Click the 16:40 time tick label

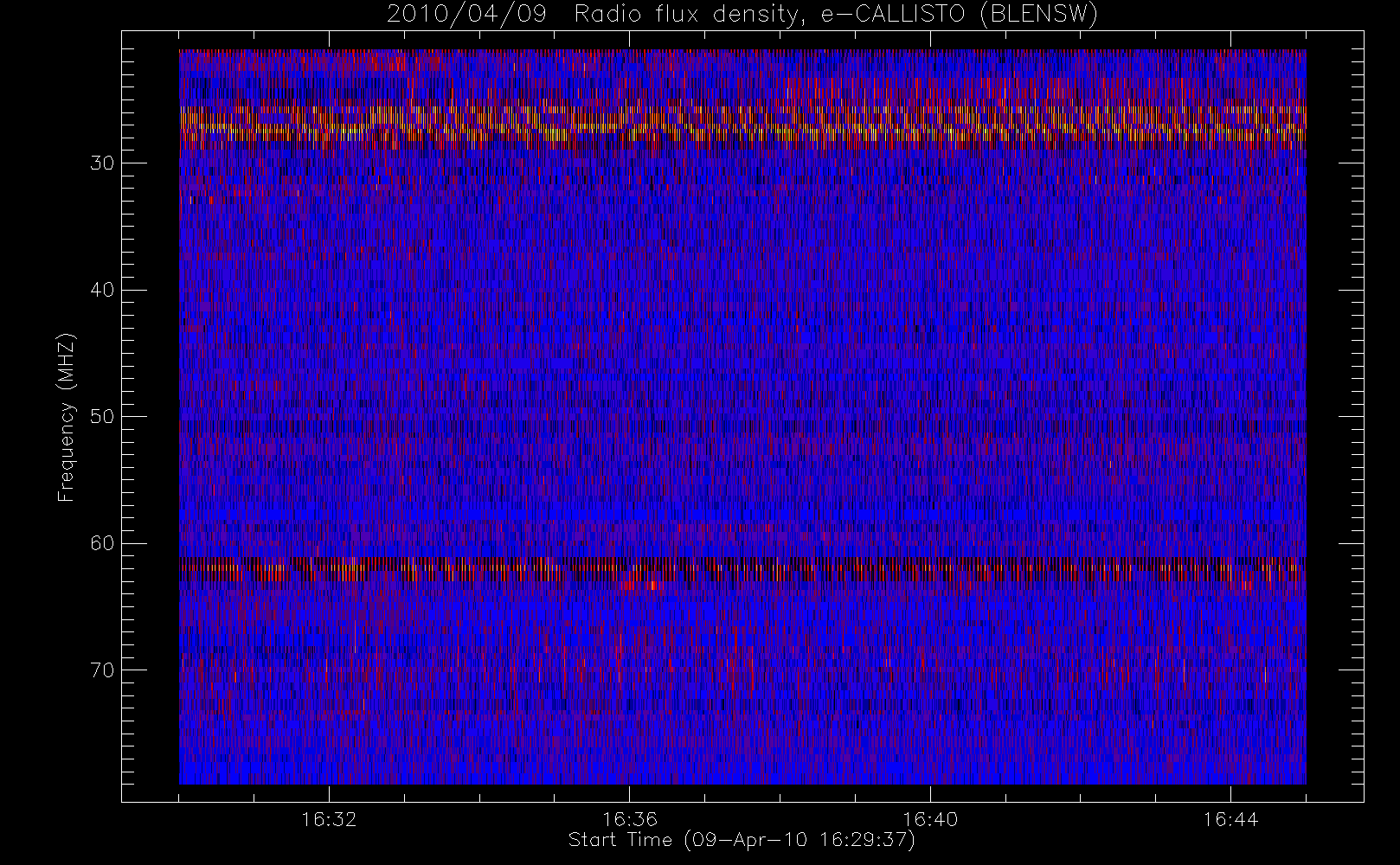(x=930, y=819)
